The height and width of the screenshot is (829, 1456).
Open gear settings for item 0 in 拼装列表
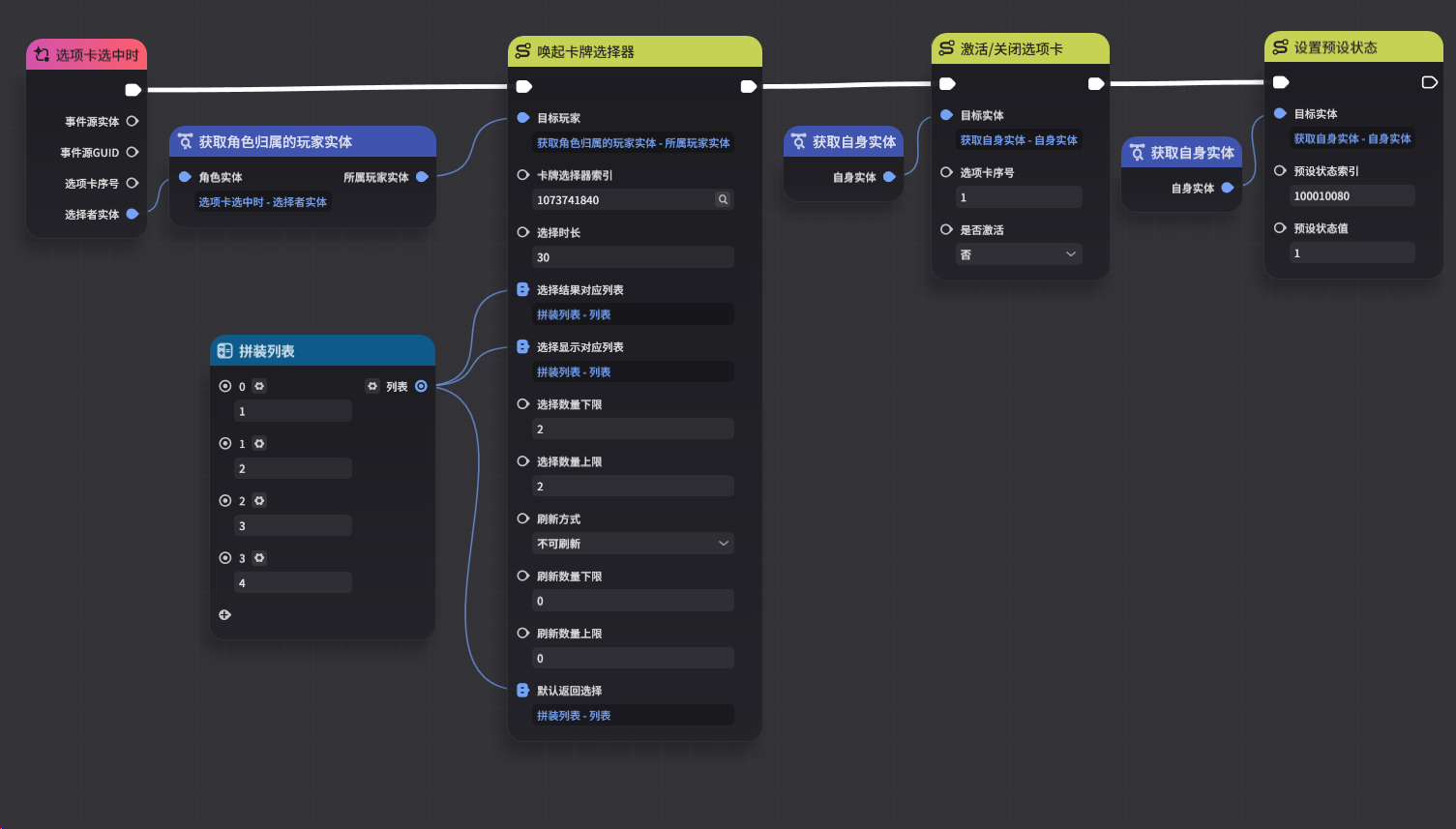pos(259,386)
